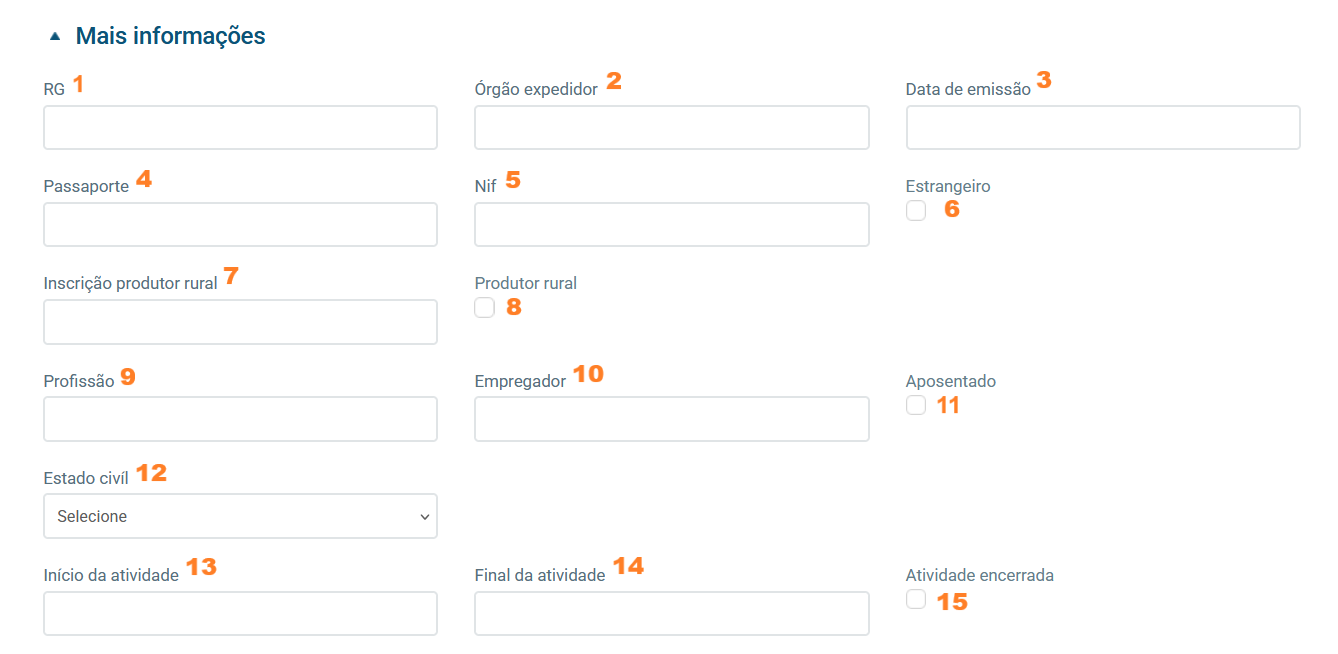Screen dimensions: 1338x654
Task: Click the Atividade encerrada label
Action: tap(980, 575)
